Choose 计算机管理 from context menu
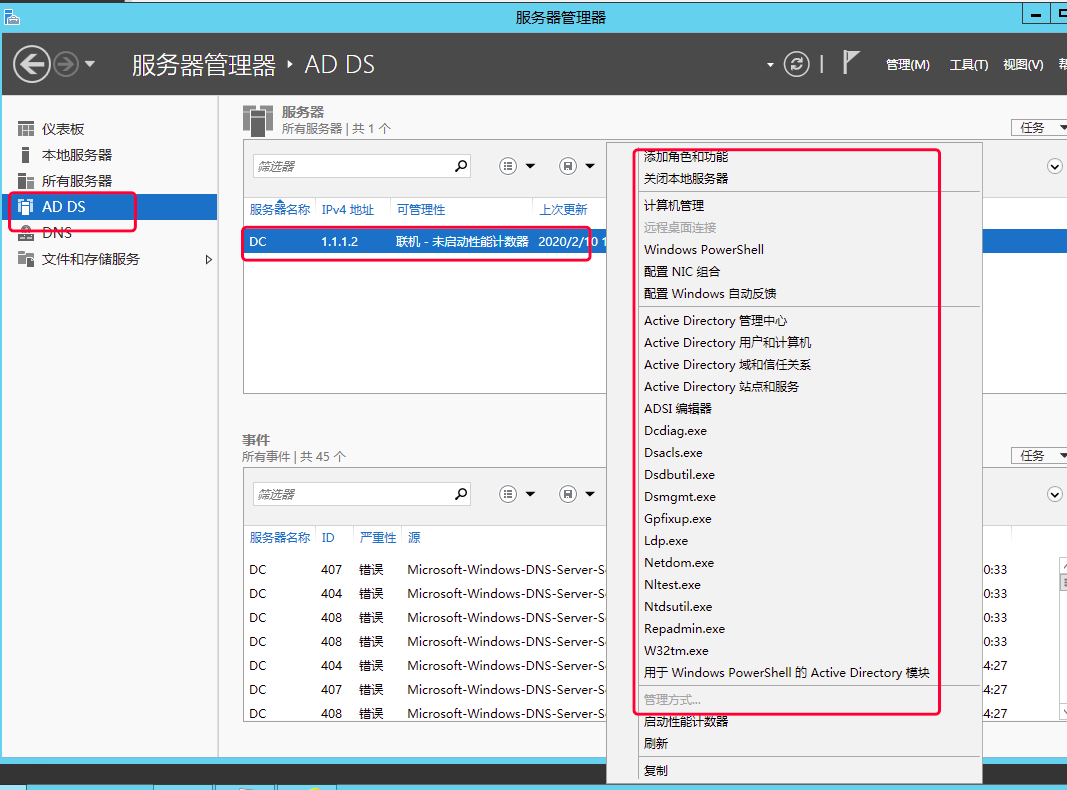This screenshot has width=1067, height=790. tap(674, 205)
